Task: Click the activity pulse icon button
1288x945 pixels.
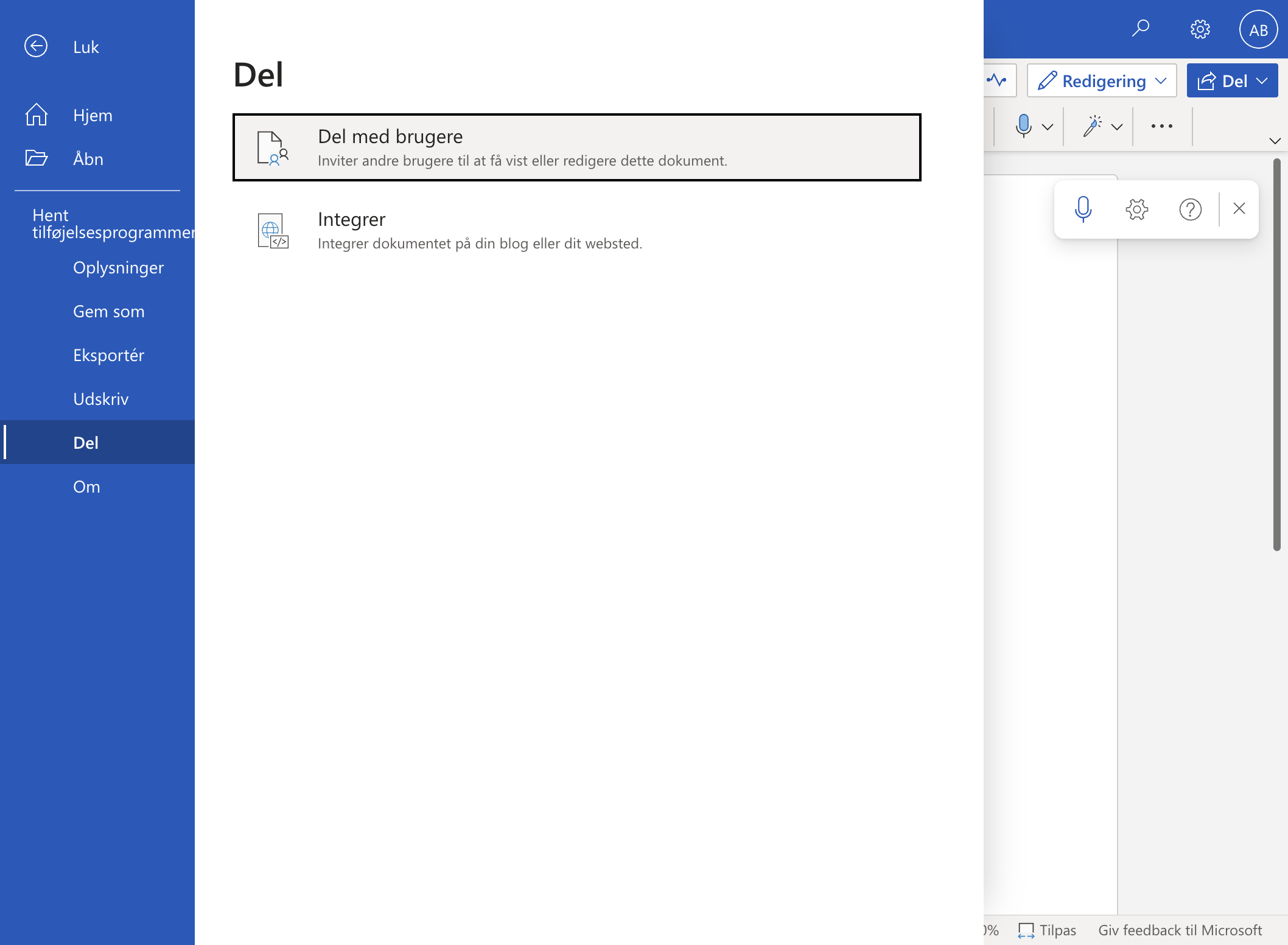Action: pyautogui.click(x=998, y=80)
